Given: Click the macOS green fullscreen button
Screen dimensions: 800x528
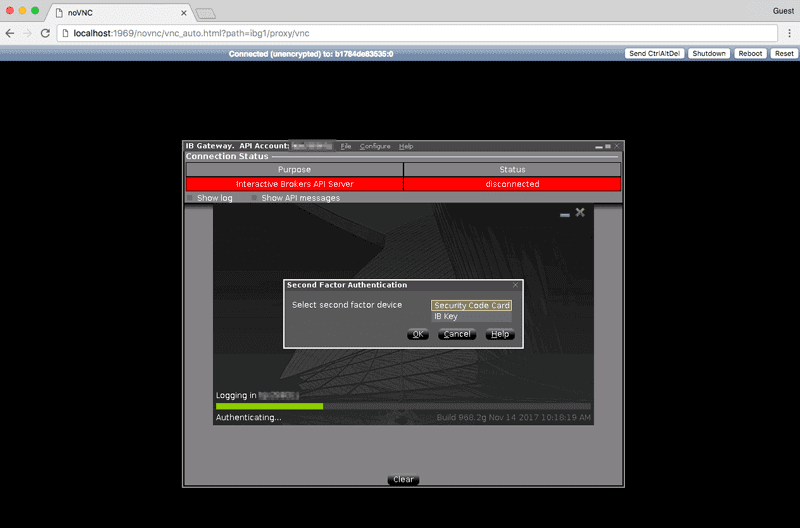Looking at the screenshot, I should pos(35,10).
